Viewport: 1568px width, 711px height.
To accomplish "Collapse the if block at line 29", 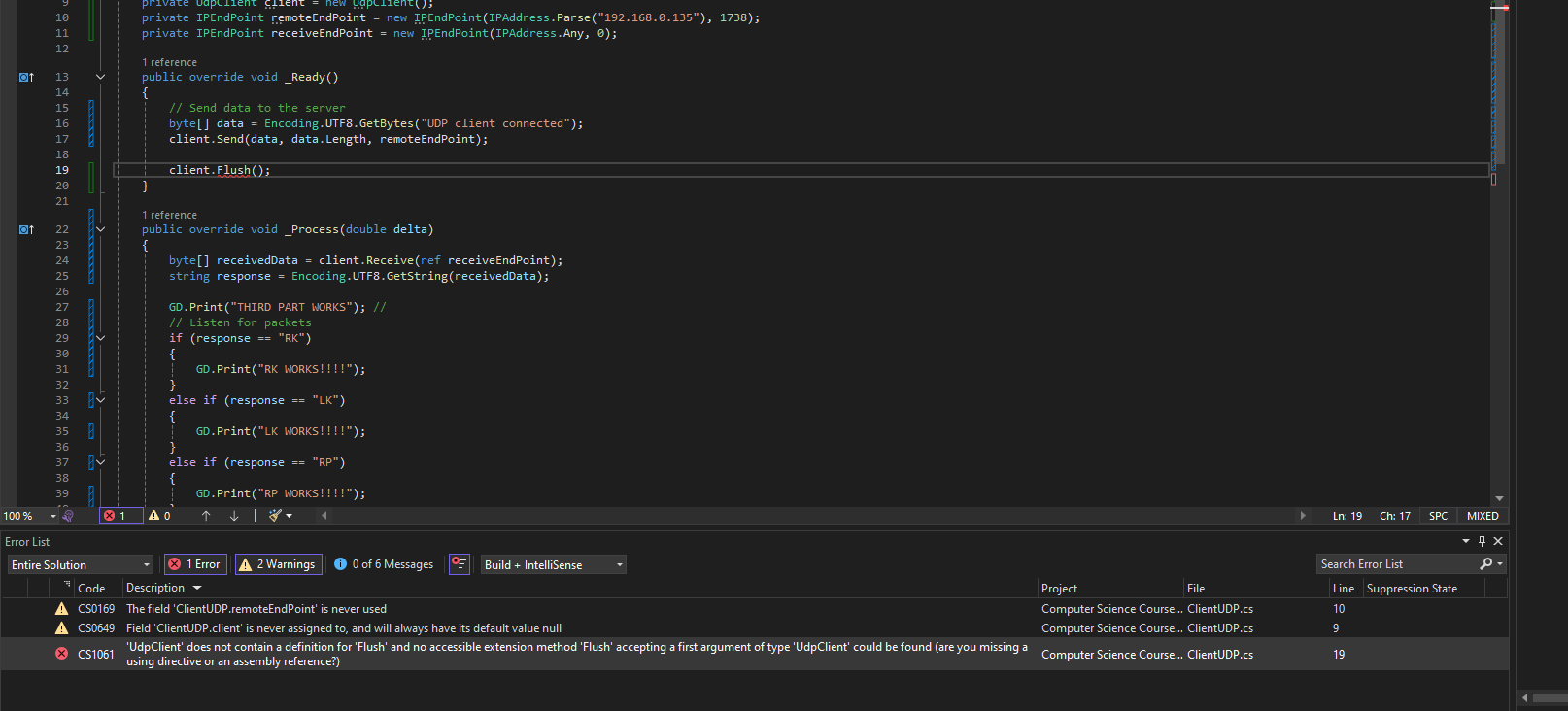I will pos(100,338).
